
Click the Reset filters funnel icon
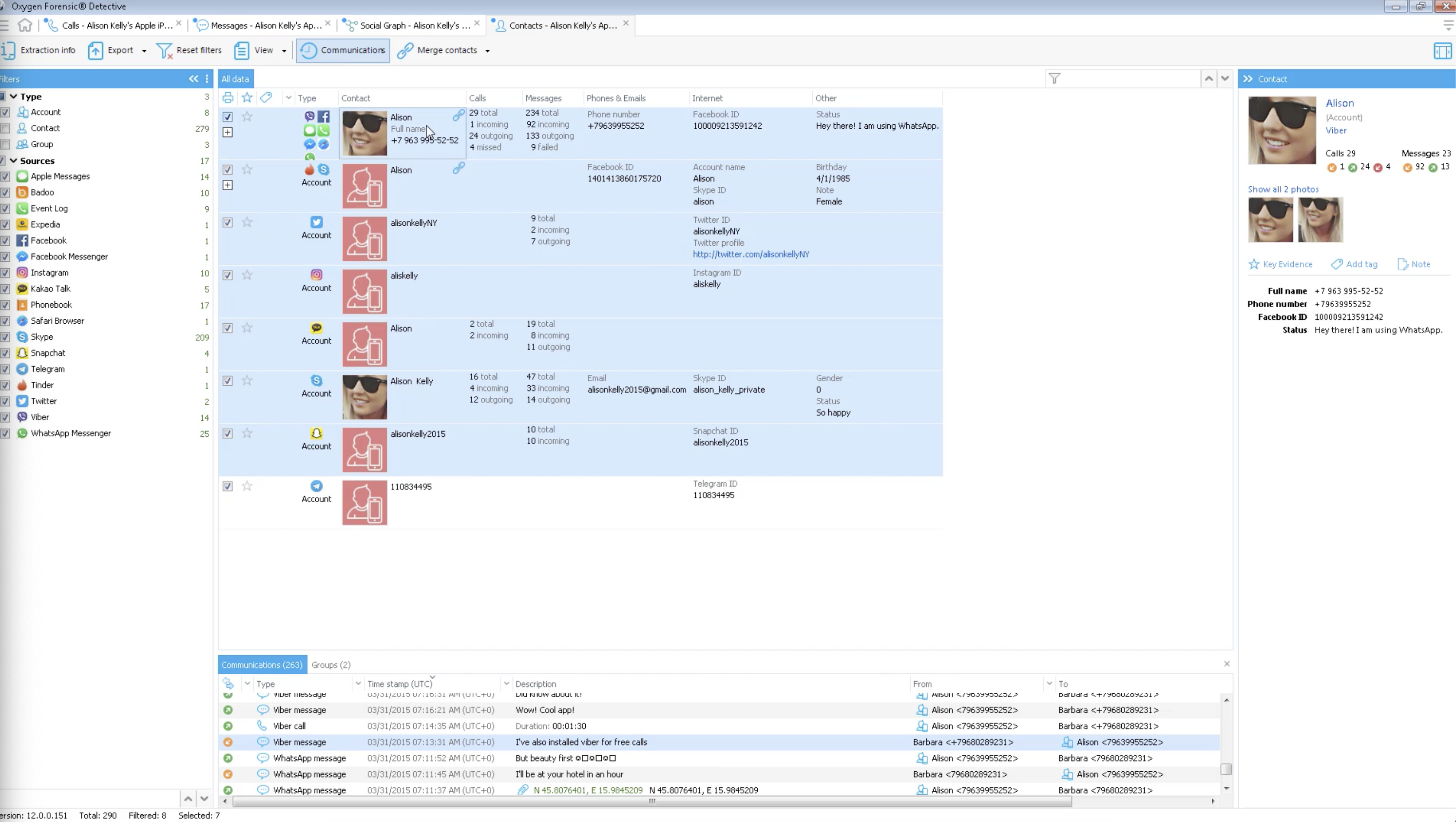pos(164,50)
